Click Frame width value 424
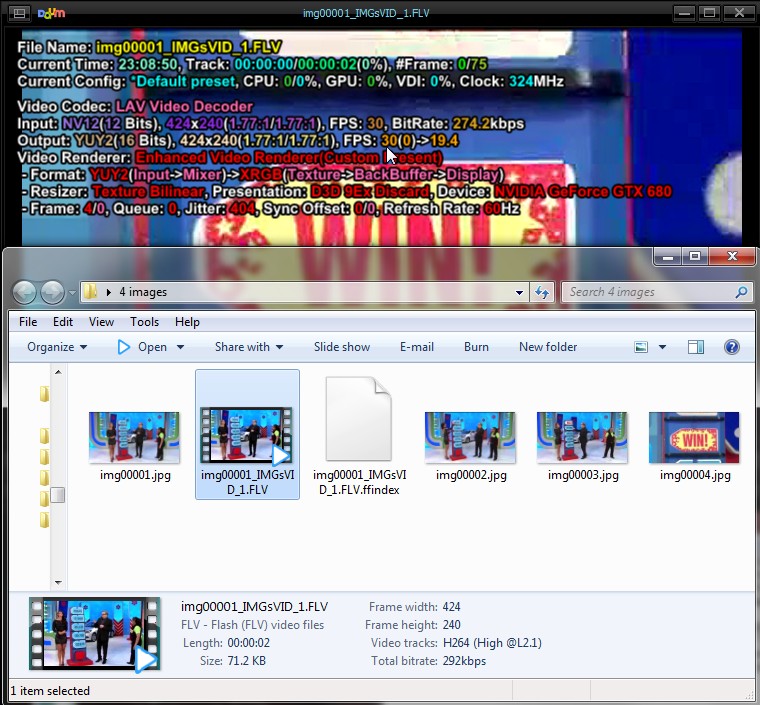 click(451, 607)
